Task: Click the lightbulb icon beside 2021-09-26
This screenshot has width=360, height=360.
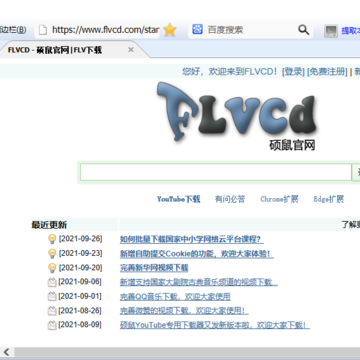Action: click(52, 239)
